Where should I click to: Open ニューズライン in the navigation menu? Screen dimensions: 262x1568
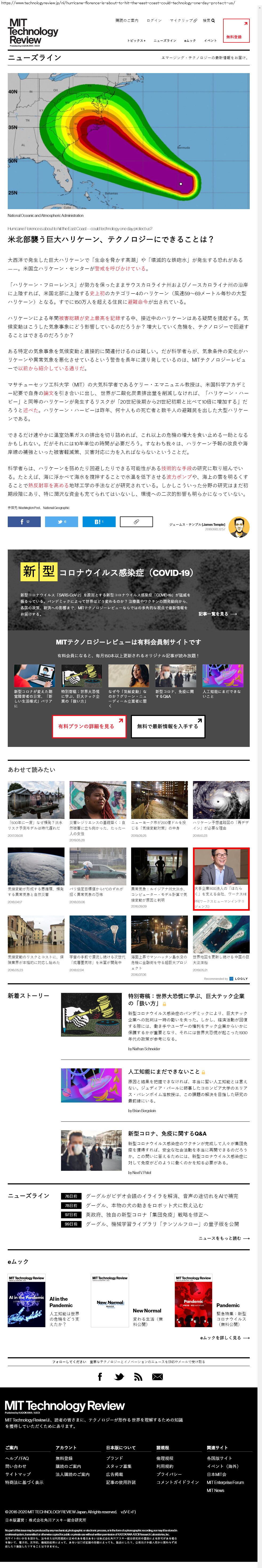click(165, 41)
